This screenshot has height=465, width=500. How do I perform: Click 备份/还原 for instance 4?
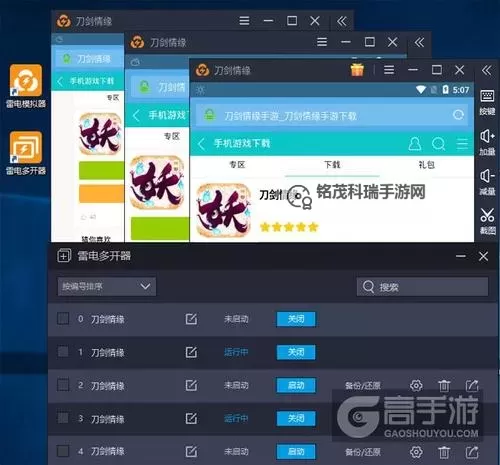(363, 452)
